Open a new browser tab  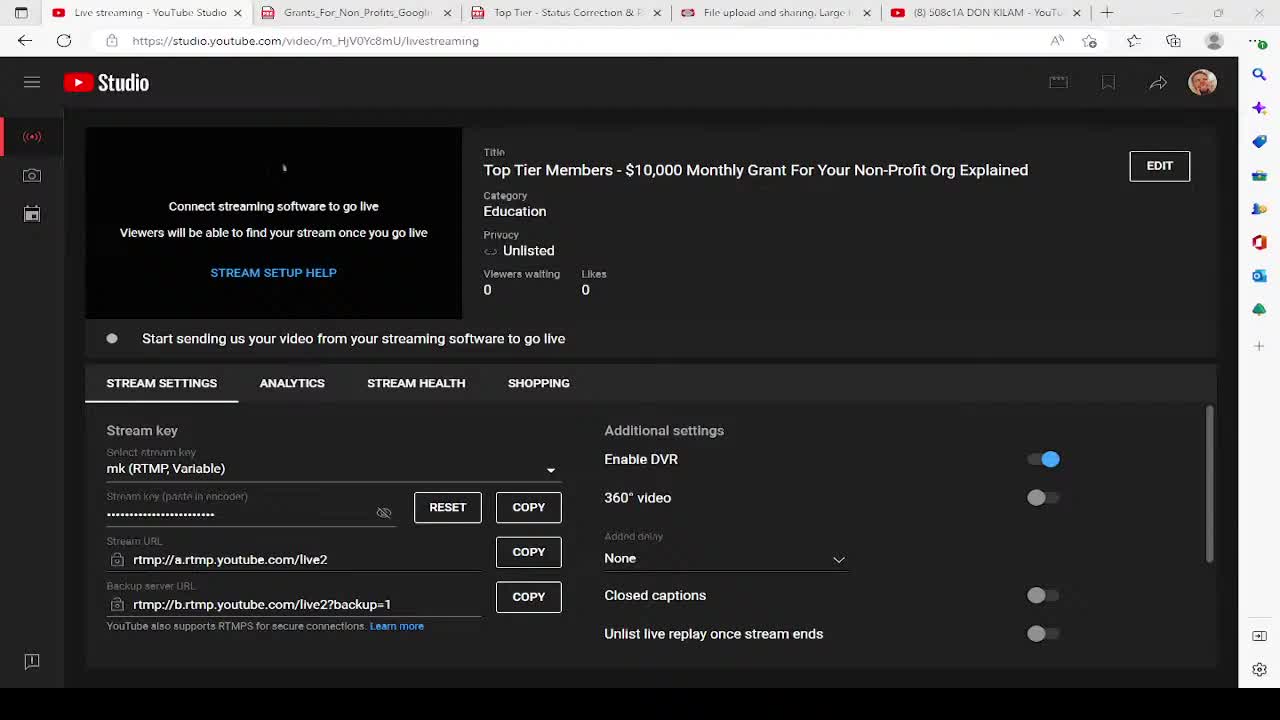[x=1107, y=13]
